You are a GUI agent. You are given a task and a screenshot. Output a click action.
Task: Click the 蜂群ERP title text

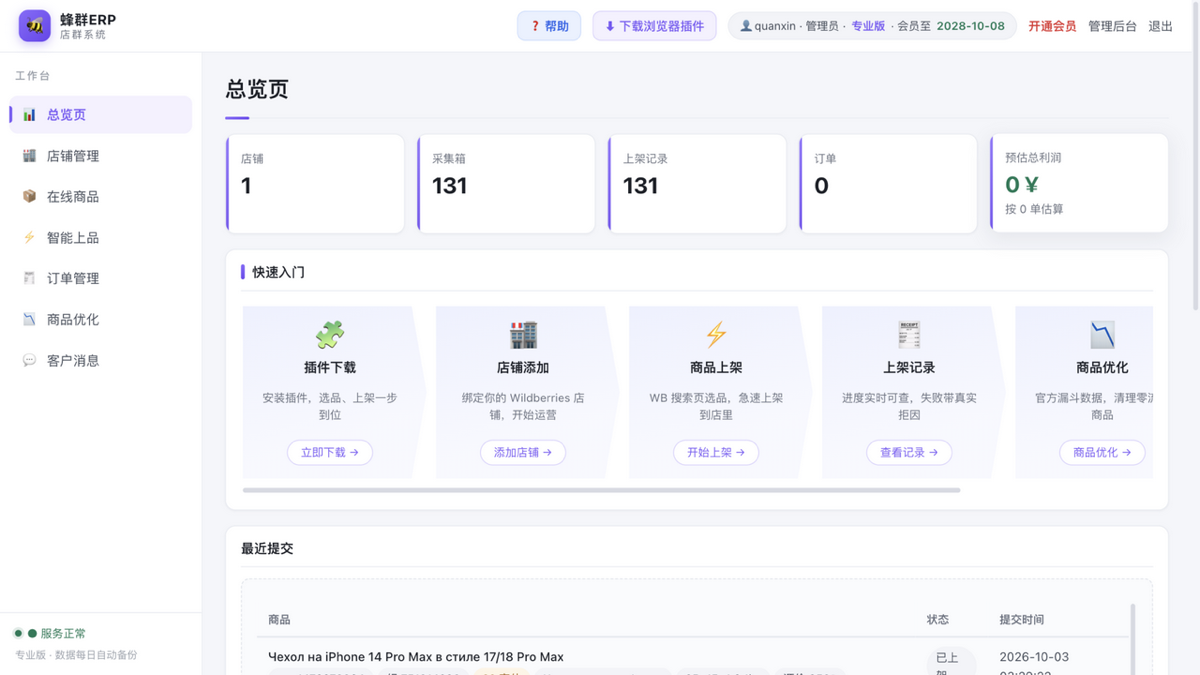coord(88,20)
